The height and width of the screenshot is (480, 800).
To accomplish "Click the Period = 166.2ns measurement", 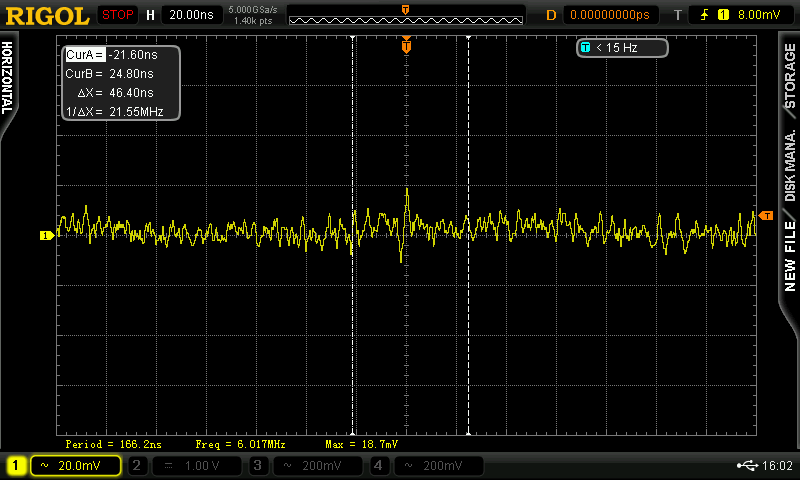I will 113,444.
